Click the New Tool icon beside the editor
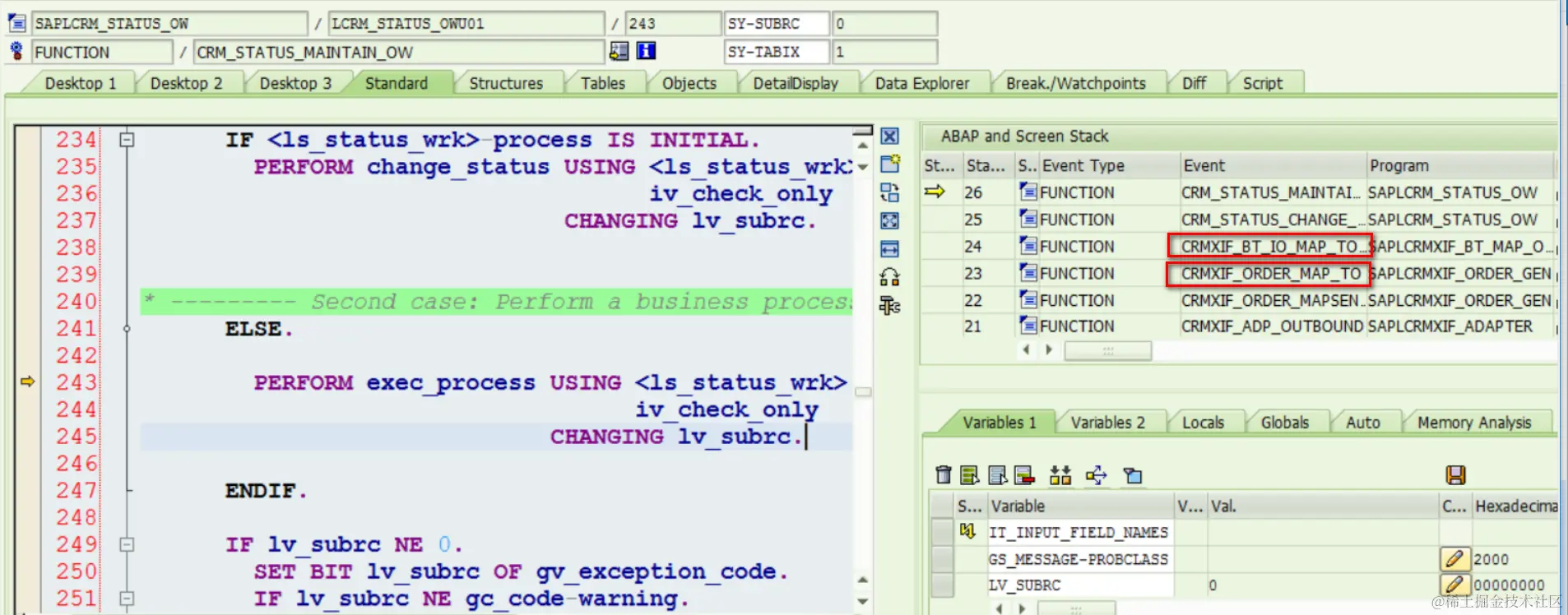The image size is (1568, 615). (x=889, y=164)
